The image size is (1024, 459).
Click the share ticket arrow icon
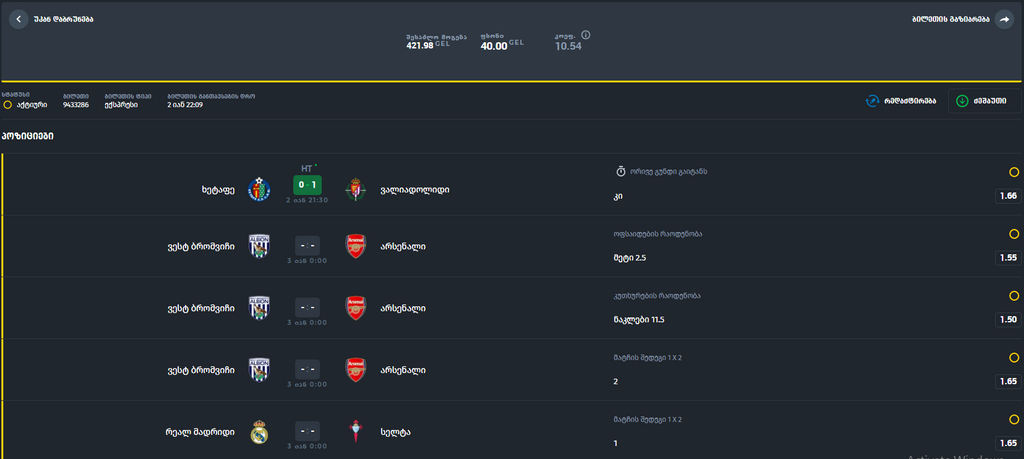[x=1004, y=20]
